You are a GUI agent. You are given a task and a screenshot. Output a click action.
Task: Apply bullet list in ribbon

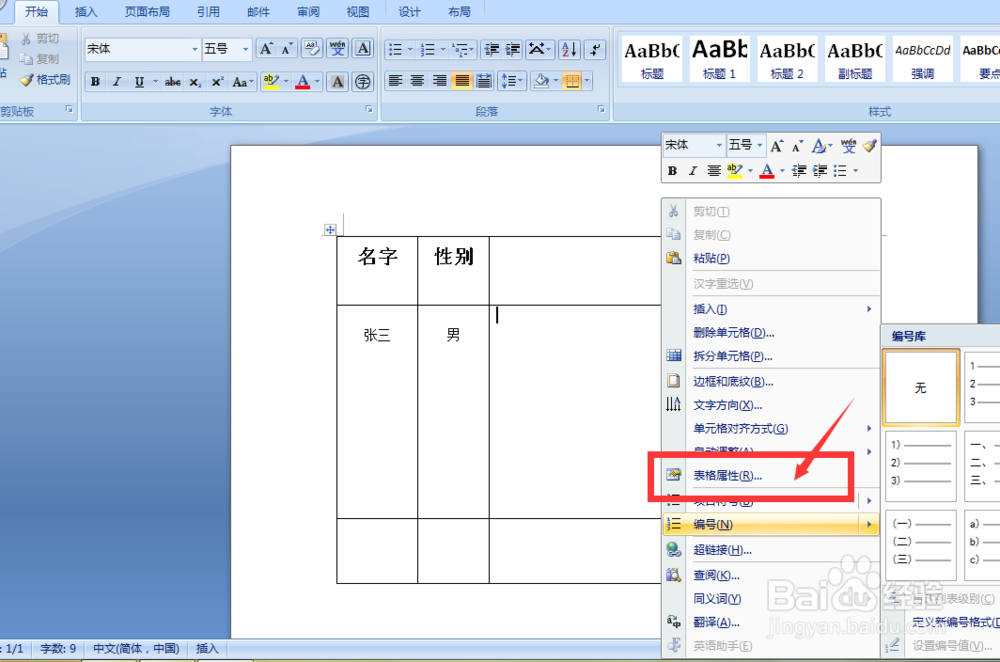tap(395, 49)
